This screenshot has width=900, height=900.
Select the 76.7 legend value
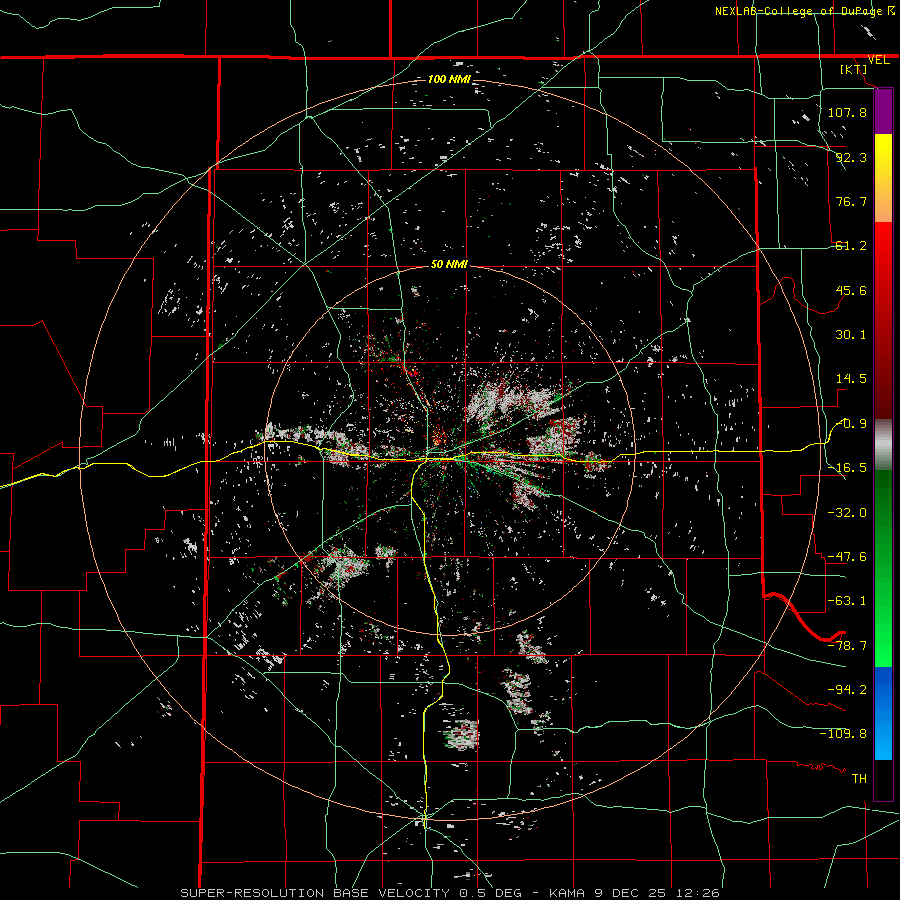pyautogui.click(x=851, y=201)
